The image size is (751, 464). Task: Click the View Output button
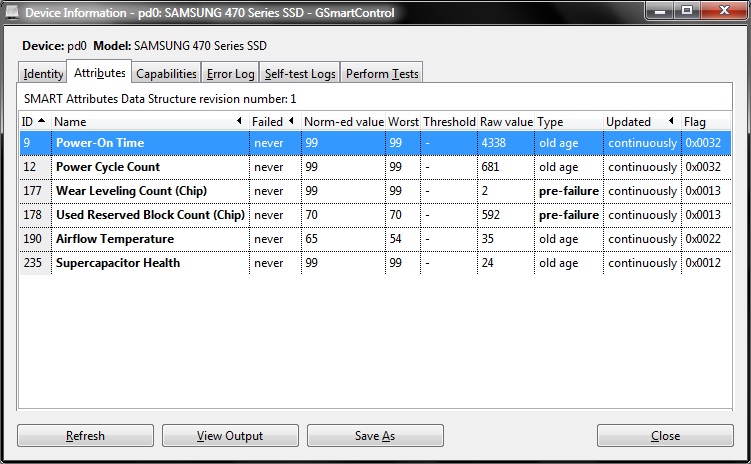(230, 435)
